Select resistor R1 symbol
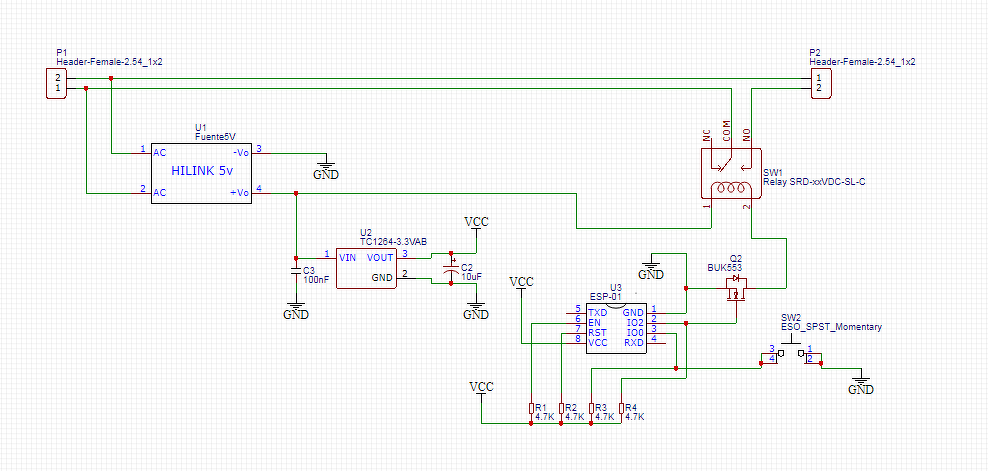Image resolution: width=988 pixels, height=471 pixels. pyautogui.click(x=531, y=409)
